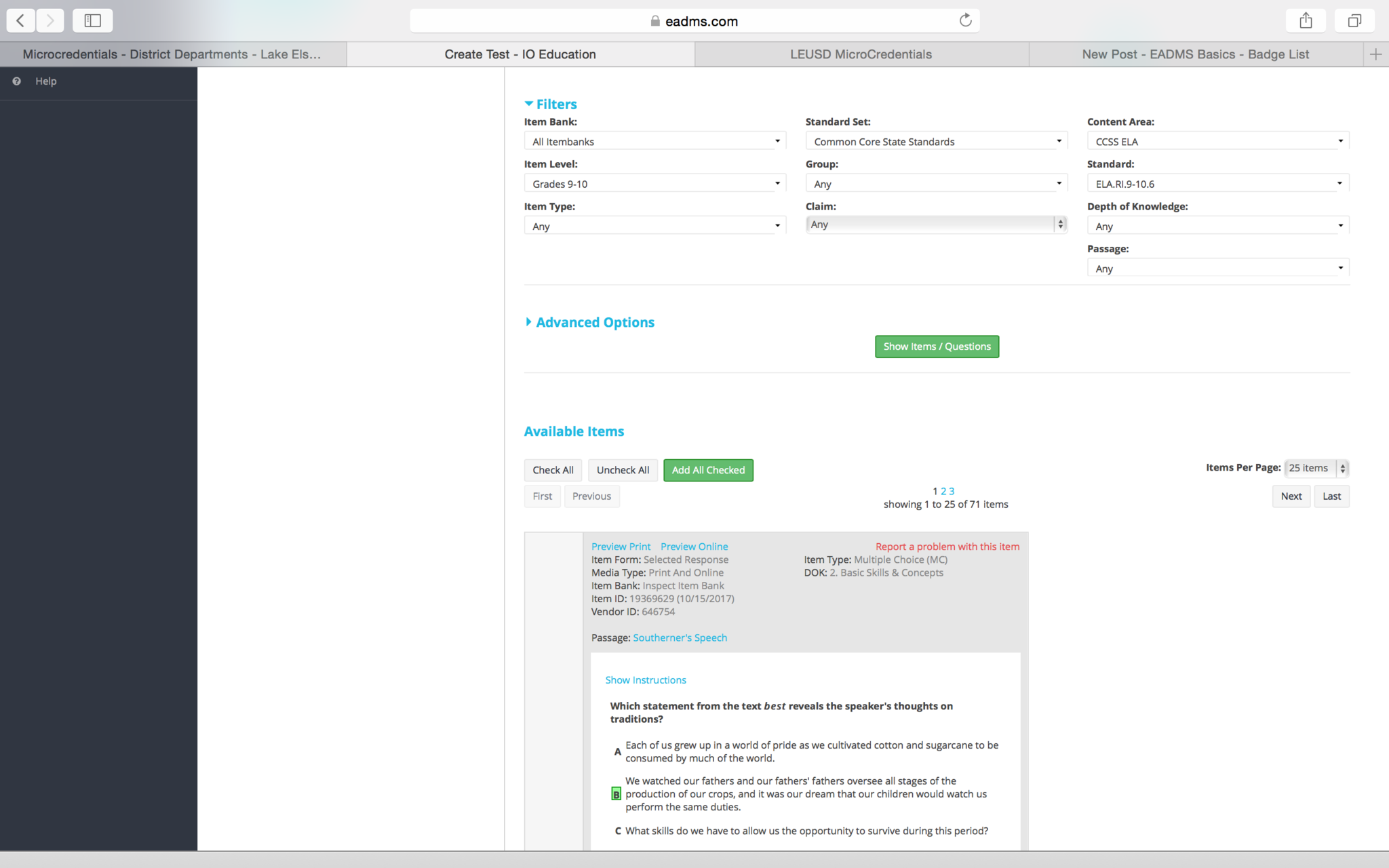Toggle the Safari sidebar icon
The image size is (1389, 868).
pos(93,20)
